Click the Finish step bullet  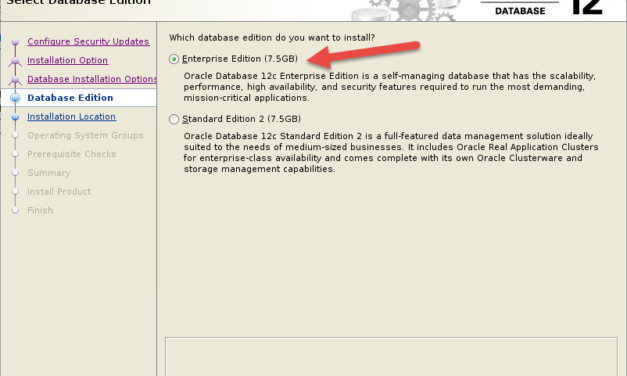(x=15, y=211)
